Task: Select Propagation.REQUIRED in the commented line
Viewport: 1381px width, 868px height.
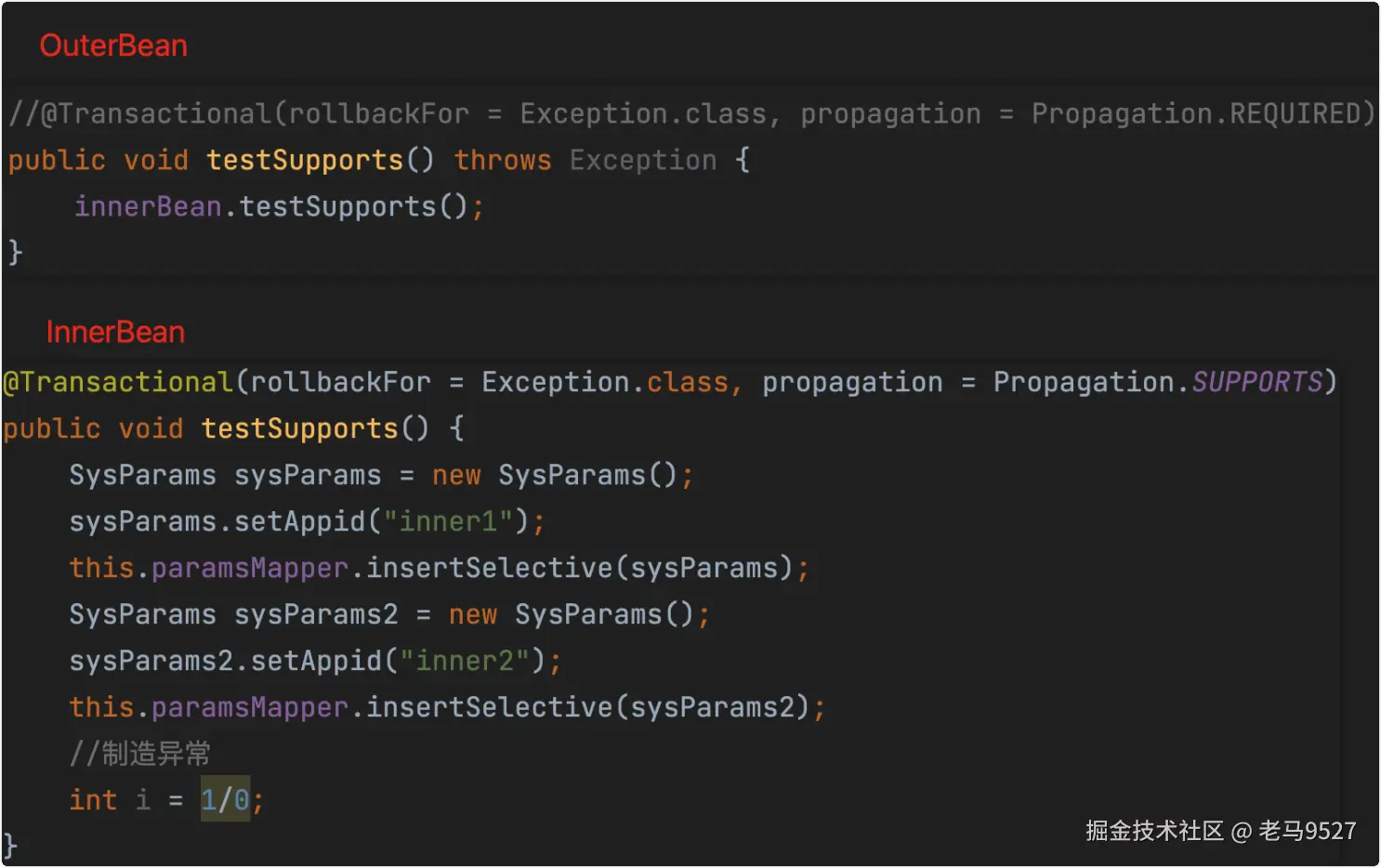Action: click(x=1203, y=113)
